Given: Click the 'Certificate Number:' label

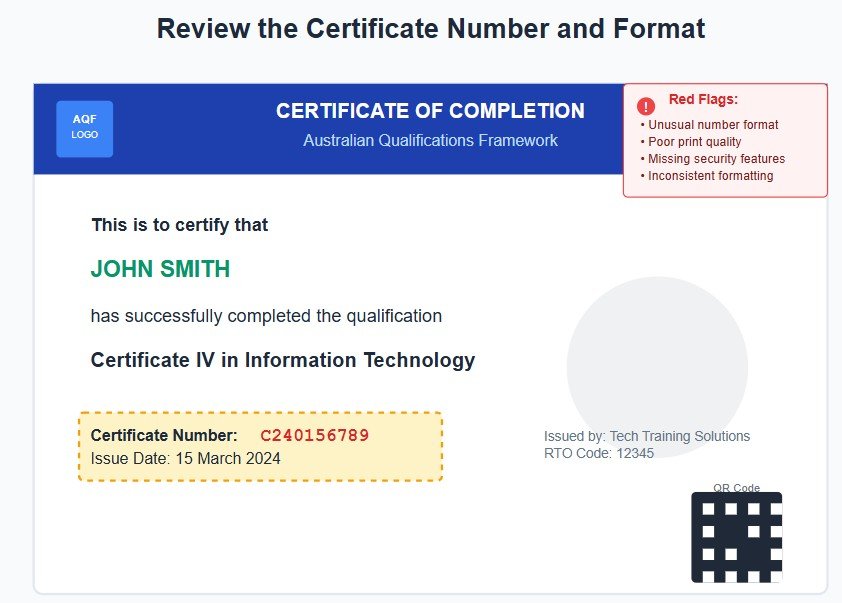Looking at the screenshot, I should click(x=164, y=435).
